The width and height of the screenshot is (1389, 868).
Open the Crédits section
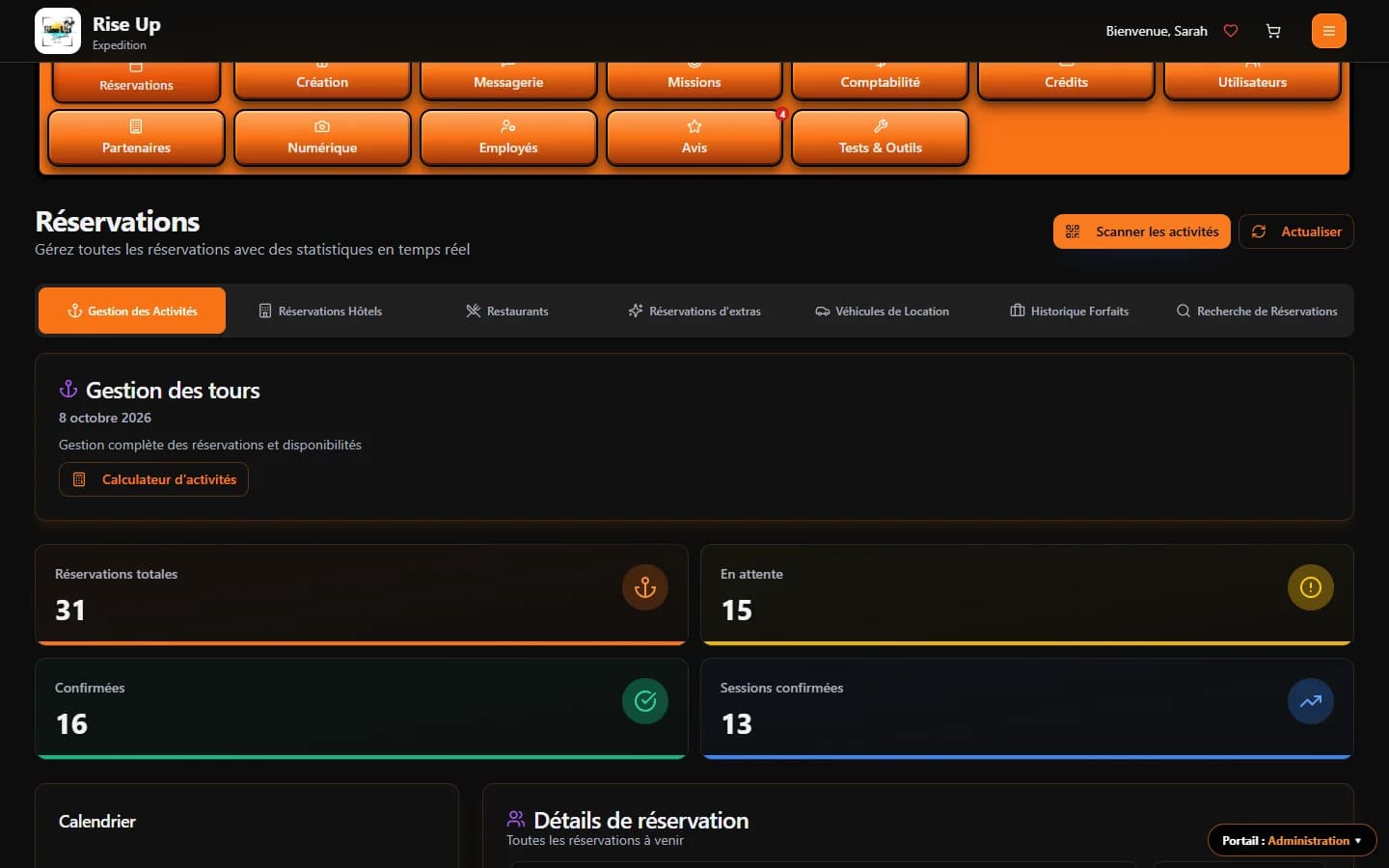1066,81
